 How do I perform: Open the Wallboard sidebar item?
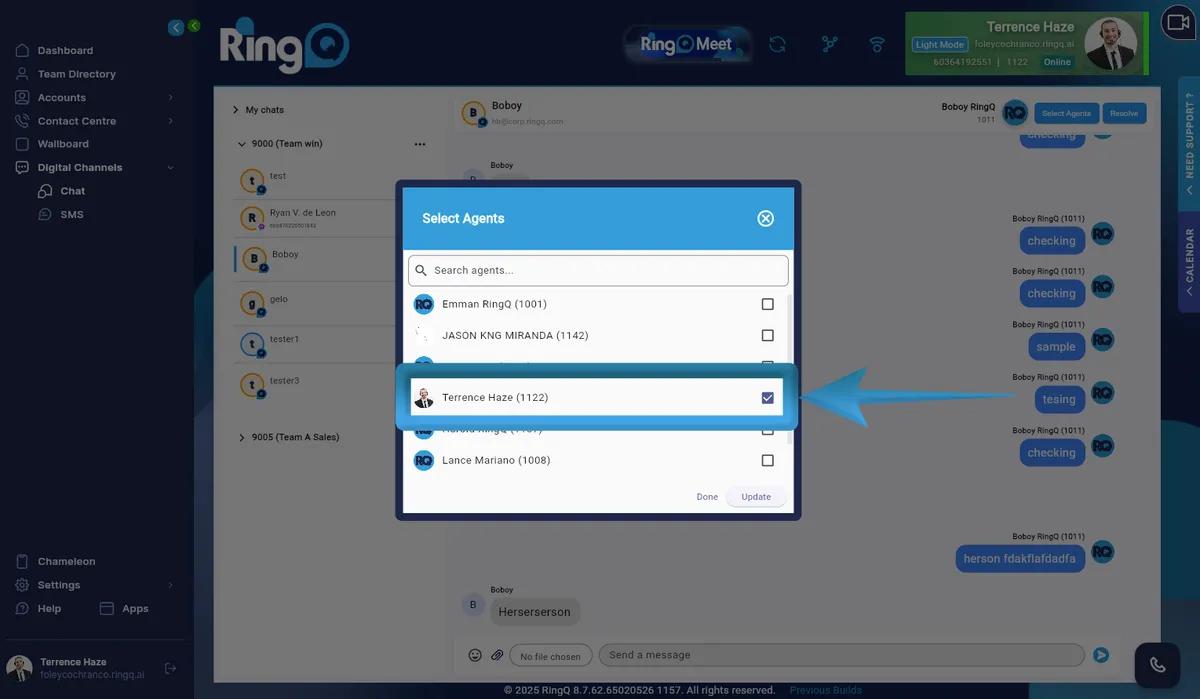coord(63,144)
